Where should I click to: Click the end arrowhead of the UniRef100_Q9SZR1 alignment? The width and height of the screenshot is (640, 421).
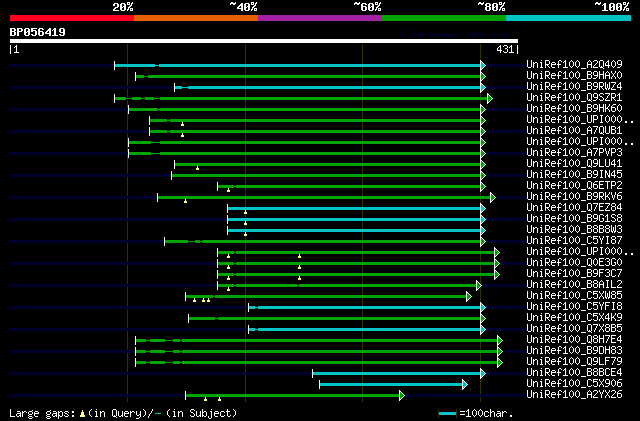point(490,98)
